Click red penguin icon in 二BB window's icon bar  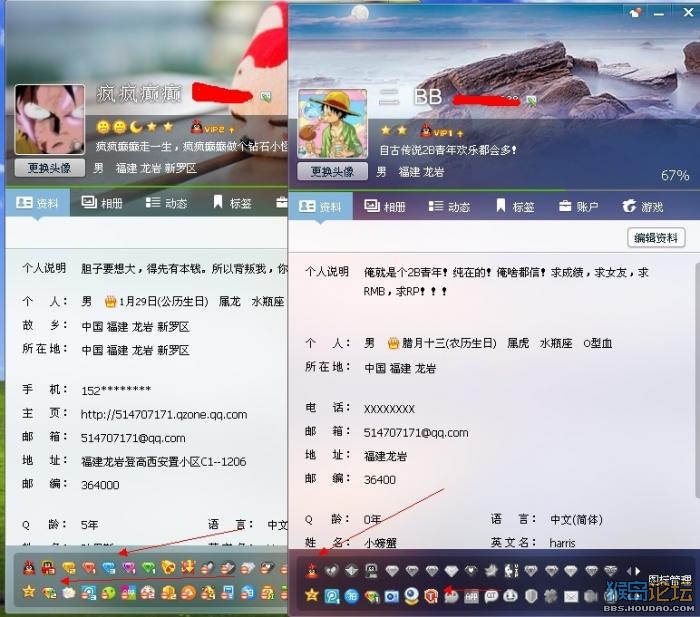point(311,570)
